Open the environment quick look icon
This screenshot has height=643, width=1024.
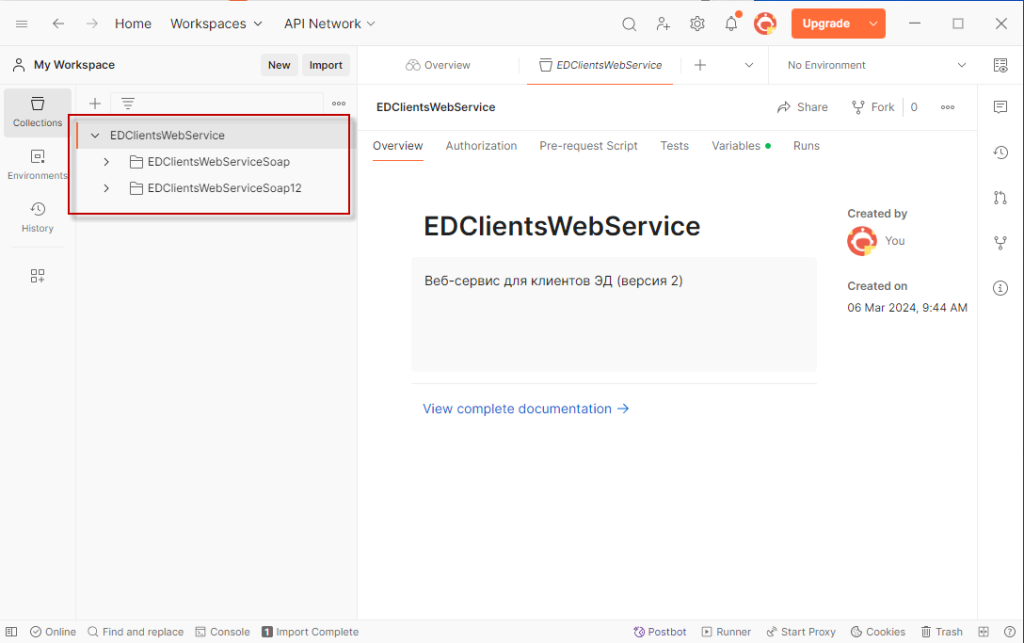click(x=1000, y=65)
